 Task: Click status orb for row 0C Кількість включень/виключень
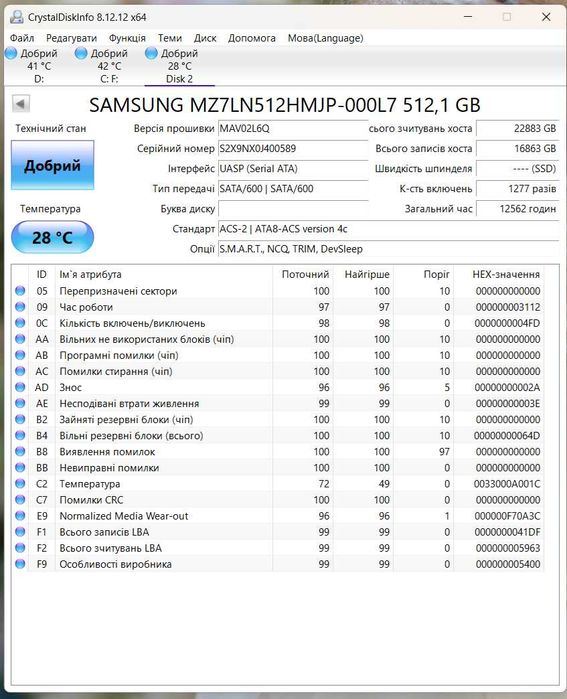tap(20, 323)
